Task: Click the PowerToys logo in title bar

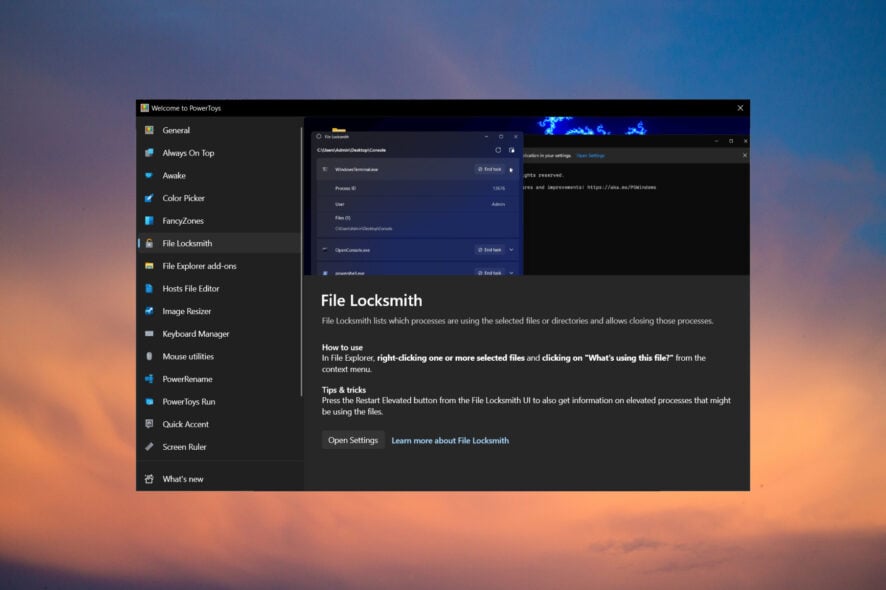Action: tap(145, 108)
